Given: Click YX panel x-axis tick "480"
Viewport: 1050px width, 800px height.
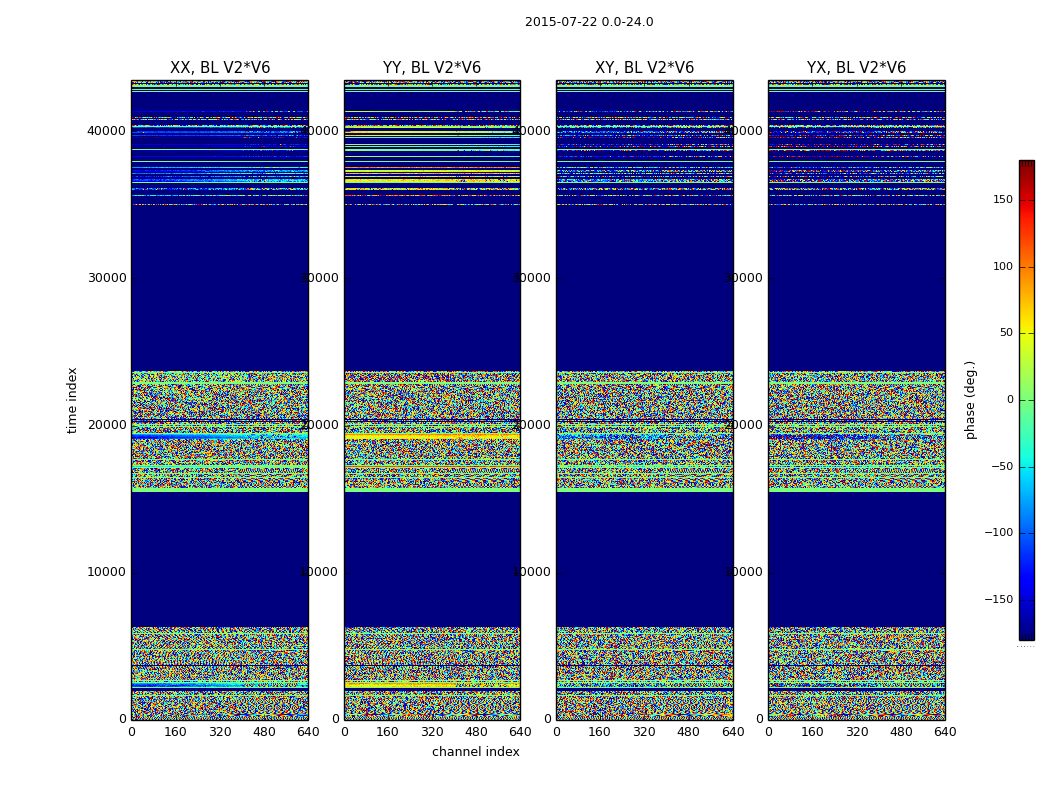Looking at the screenshot, I should click(x=901, y=732).
